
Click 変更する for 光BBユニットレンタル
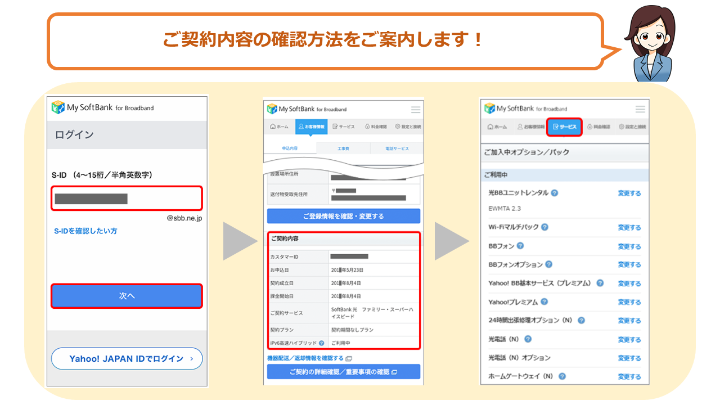click(629, 193)
